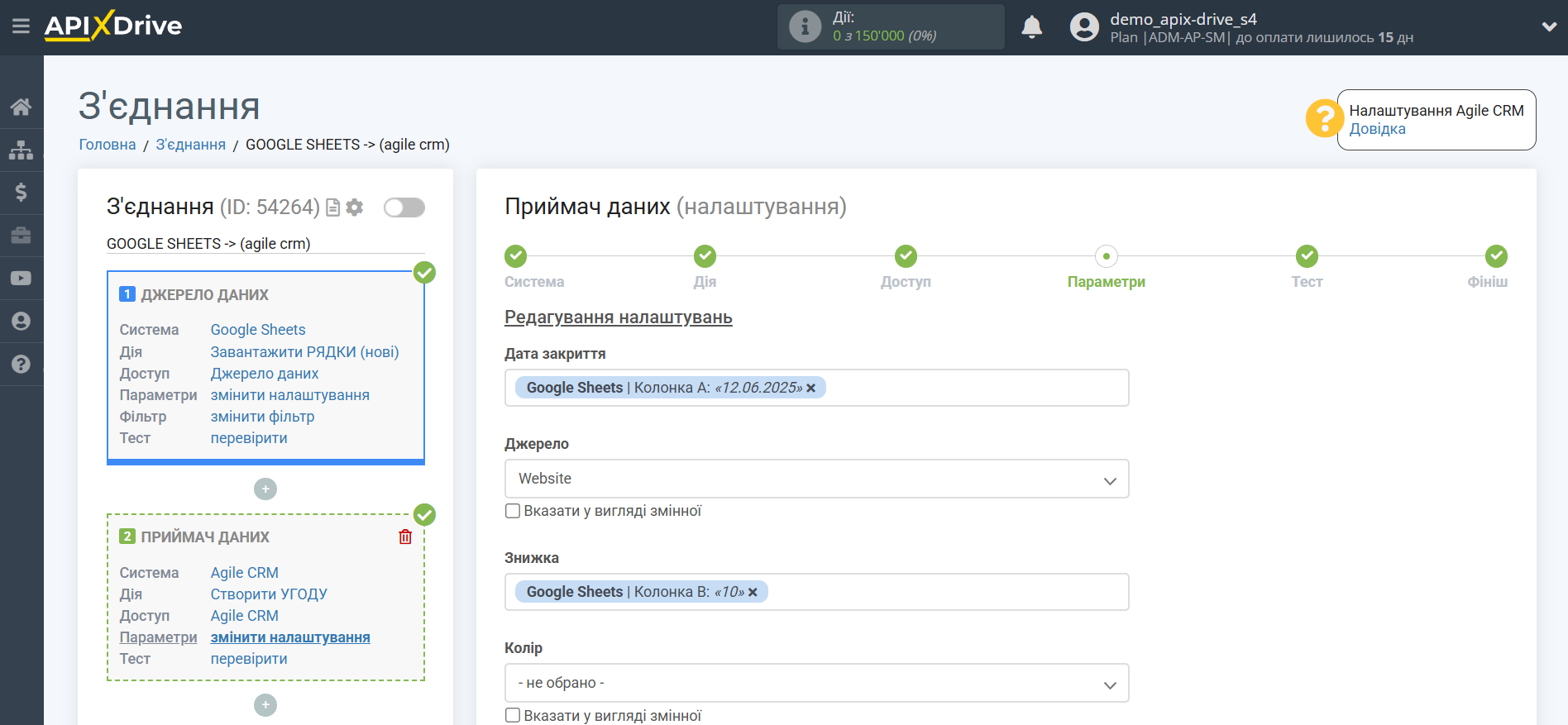1568x725 pixels.
Task: Open the Головна breadcrumb link
Action: [108, 145]
